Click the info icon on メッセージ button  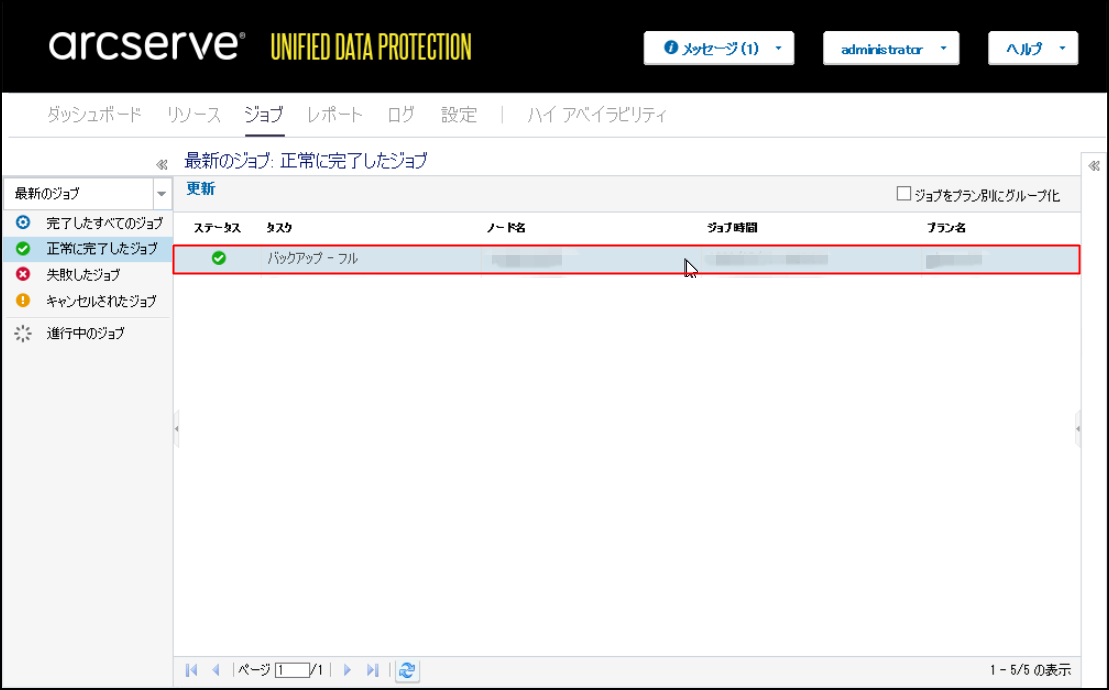tap(671, 47)
